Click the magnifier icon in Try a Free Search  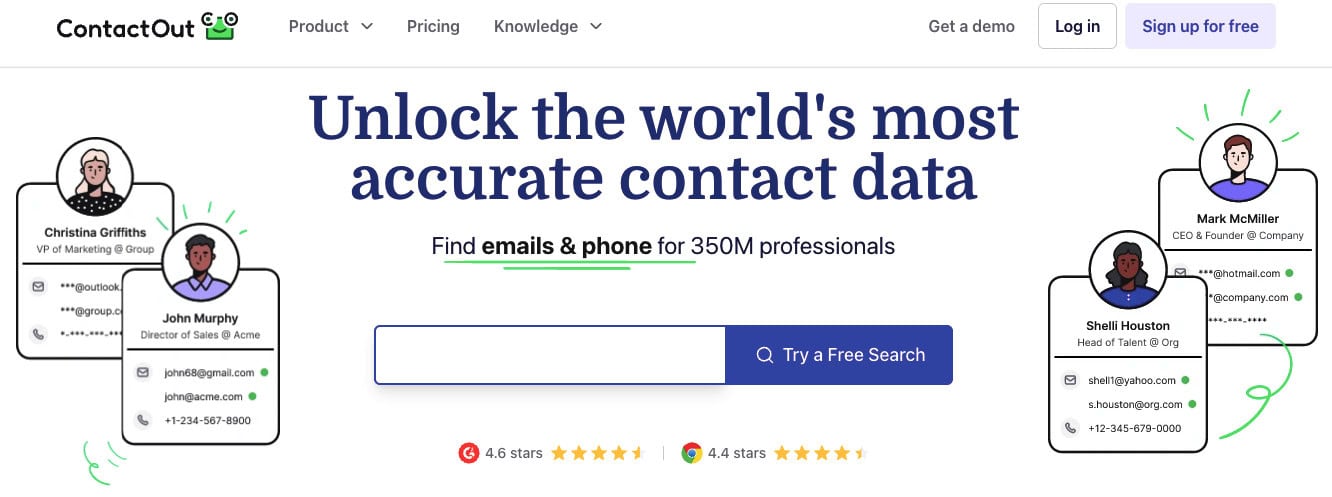pyautogui.click(x=765, y=355)
